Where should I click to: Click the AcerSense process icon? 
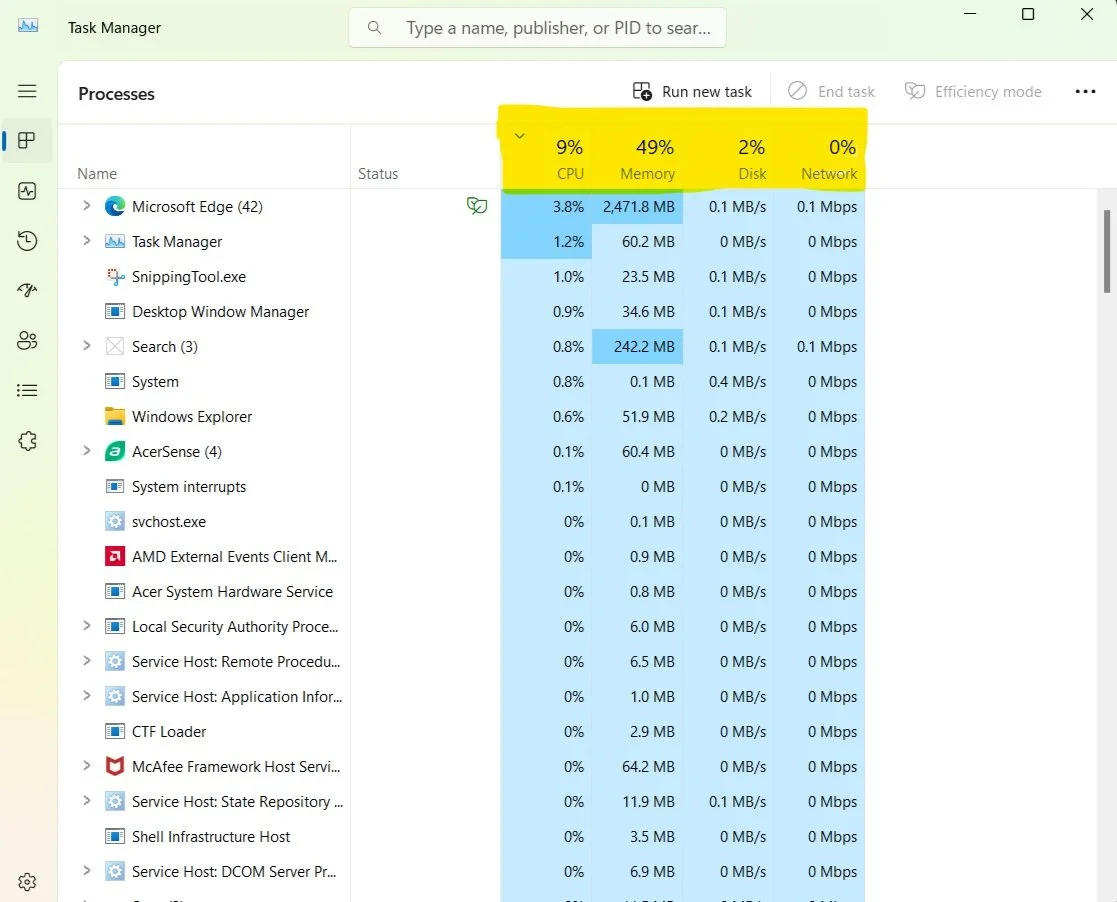pyautogui.click(x=115, y=451)
